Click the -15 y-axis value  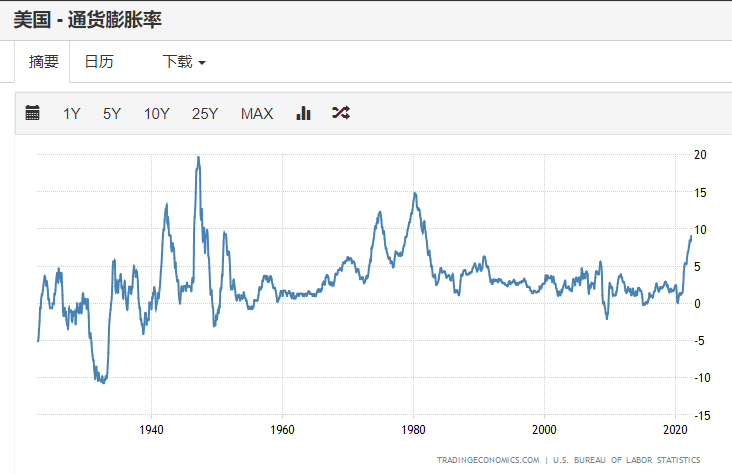(x=702, y=415)
